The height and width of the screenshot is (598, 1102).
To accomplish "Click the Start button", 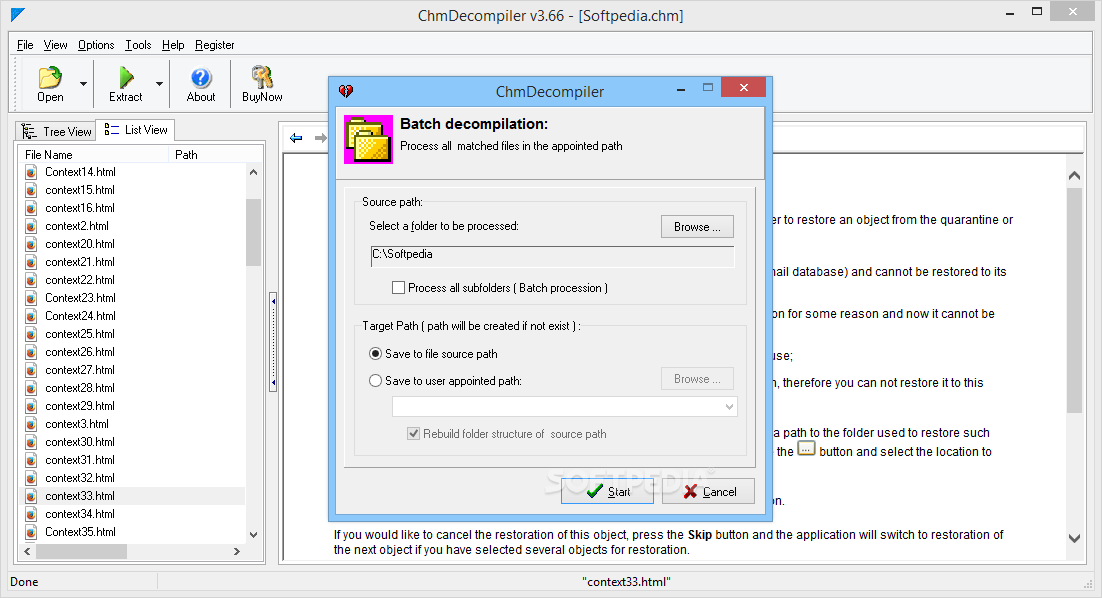I will 607,491.
